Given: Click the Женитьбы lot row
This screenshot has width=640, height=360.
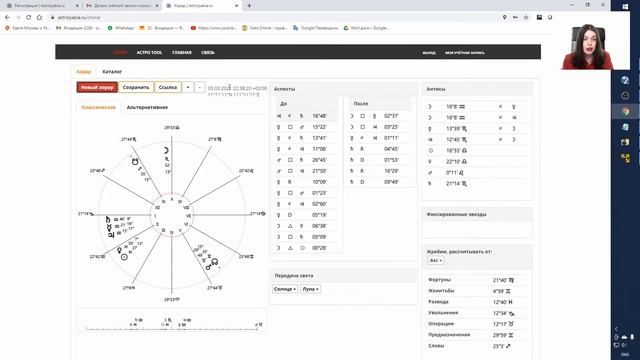Looking at the screenshot, I should [477, 291].
